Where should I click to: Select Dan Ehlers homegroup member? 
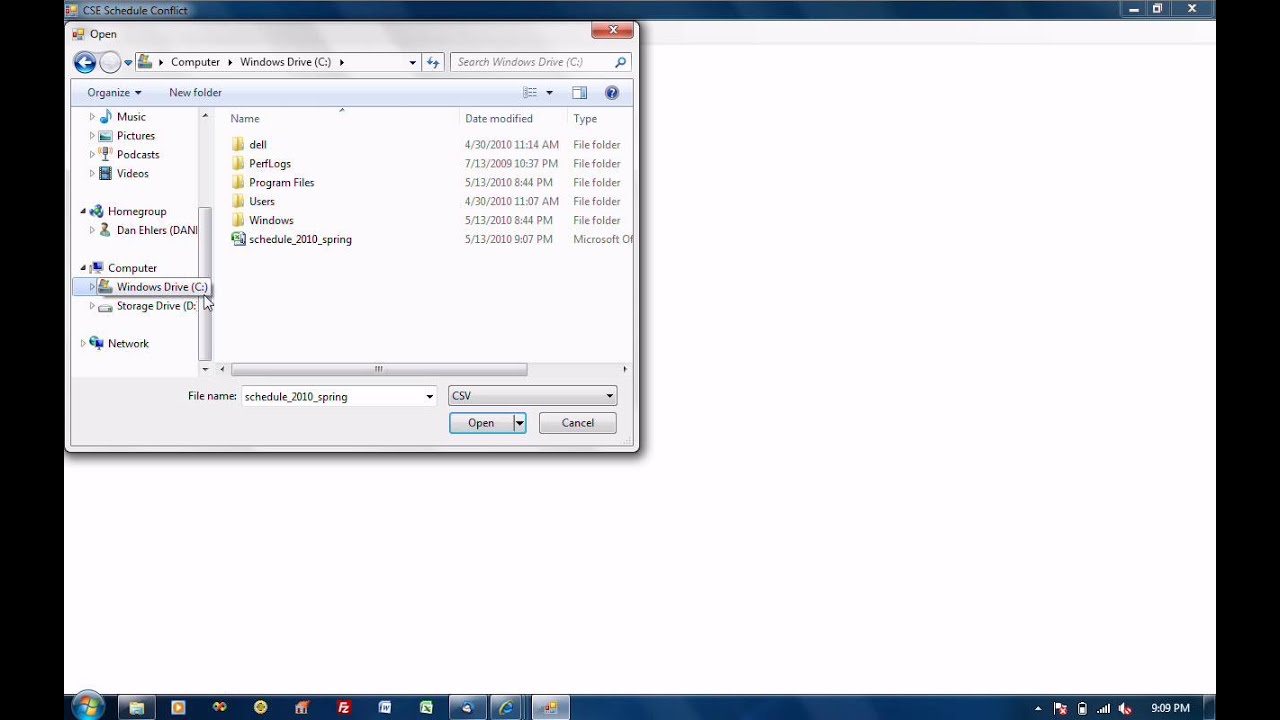156,230
